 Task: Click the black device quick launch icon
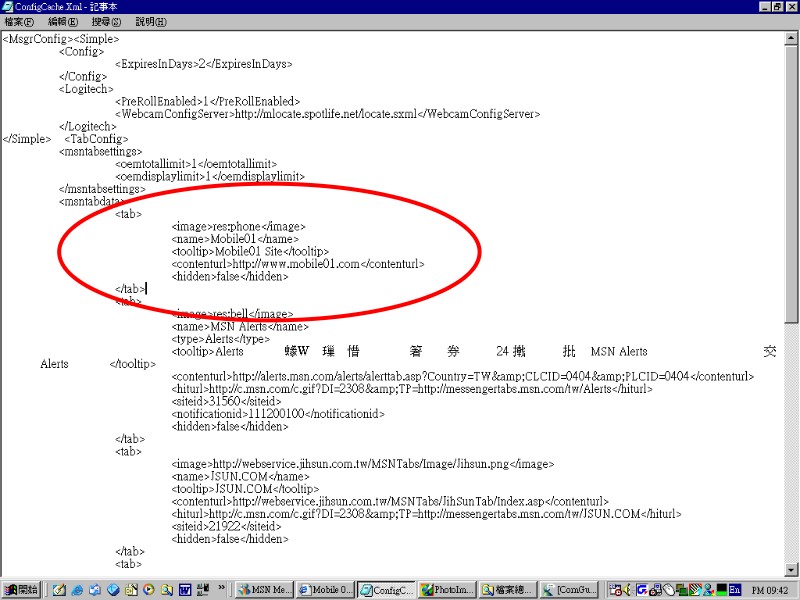tap(203, 590)
